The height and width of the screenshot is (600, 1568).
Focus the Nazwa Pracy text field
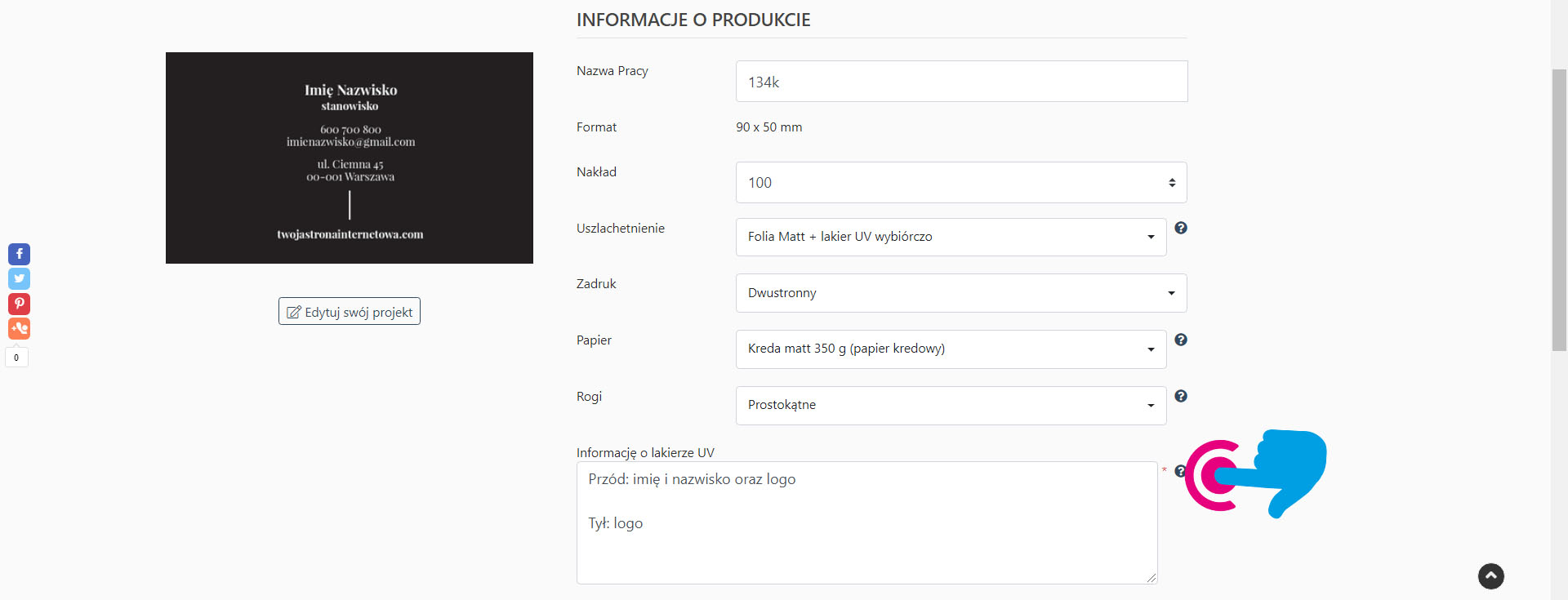click(x=960, y=82)
